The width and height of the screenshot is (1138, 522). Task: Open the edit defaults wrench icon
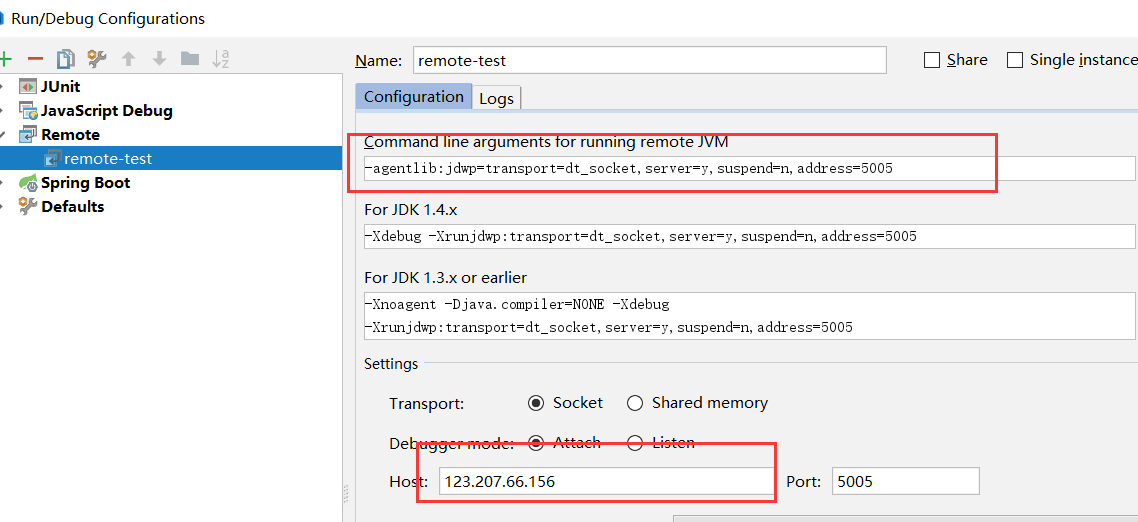coord(97,59)
